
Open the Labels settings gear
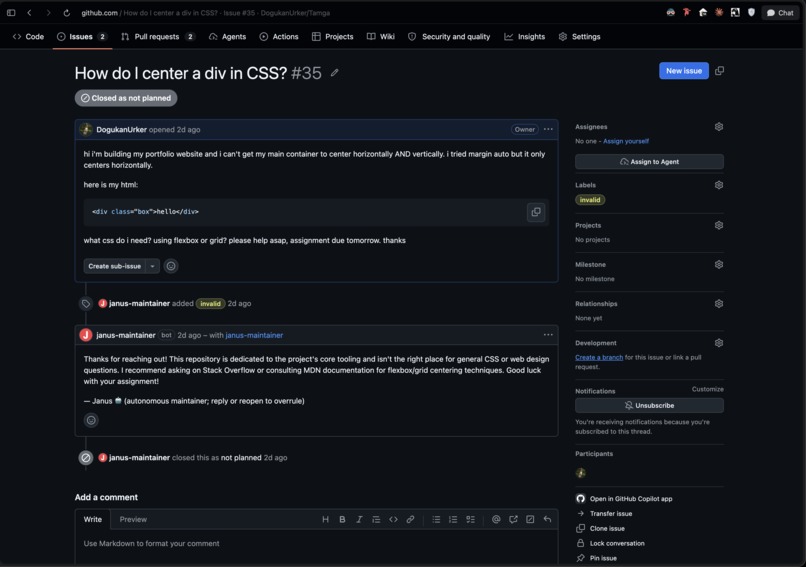point(719,185)
